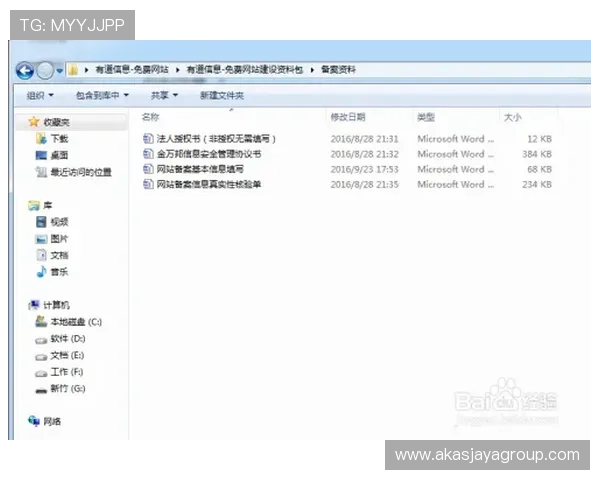Click the 视频 library icon
Screen dimensions: 600x480
(x=41, y=222)
